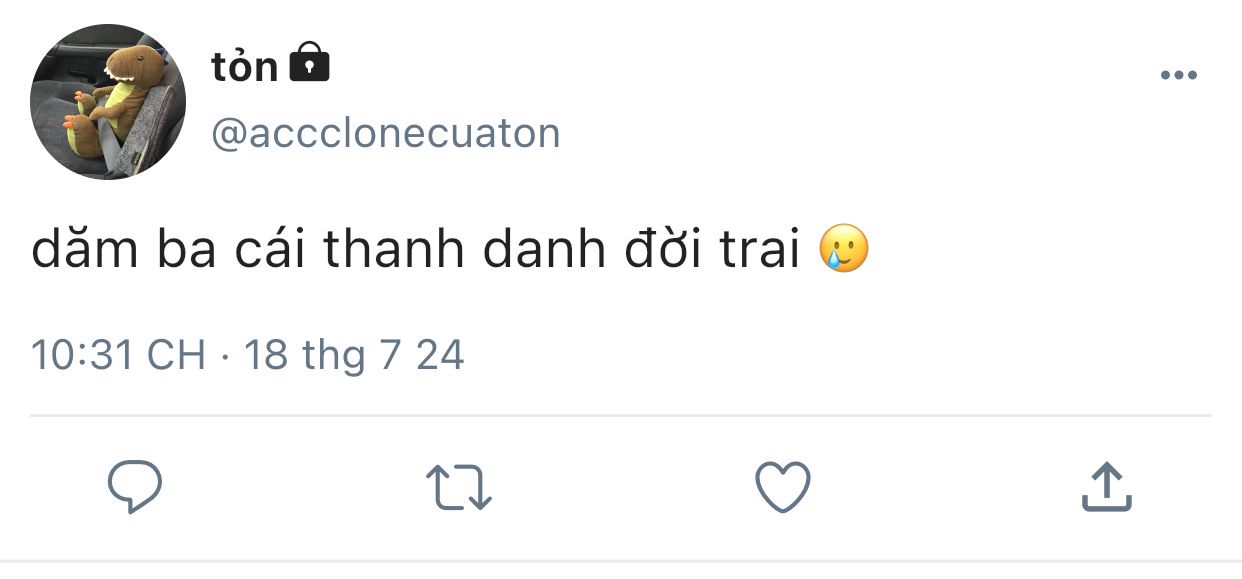Screen dimensions: 1242x579
Task: Tap the share upload arrow icon
Action: pyautogui.click(x=1106, y=487)
